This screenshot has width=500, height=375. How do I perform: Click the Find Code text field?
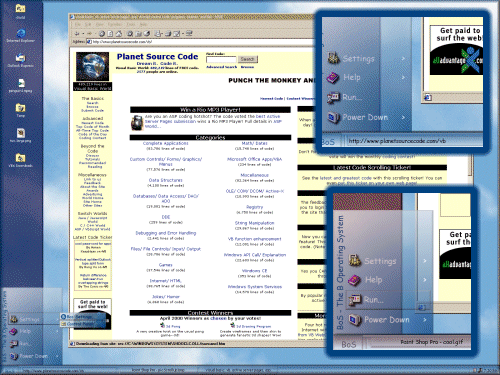pos(221,59)
